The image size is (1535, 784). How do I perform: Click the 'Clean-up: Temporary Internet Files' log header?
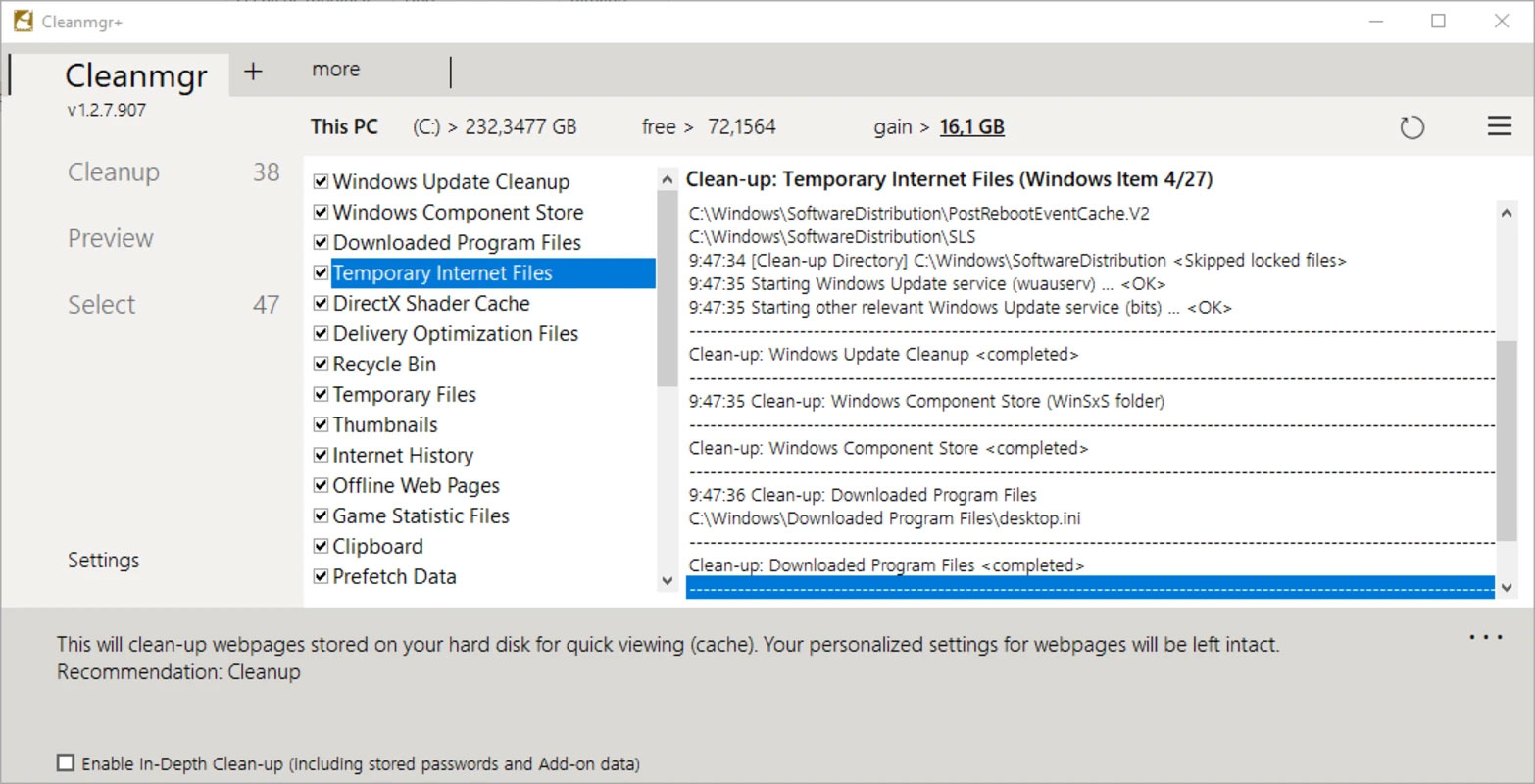(950, 179)
